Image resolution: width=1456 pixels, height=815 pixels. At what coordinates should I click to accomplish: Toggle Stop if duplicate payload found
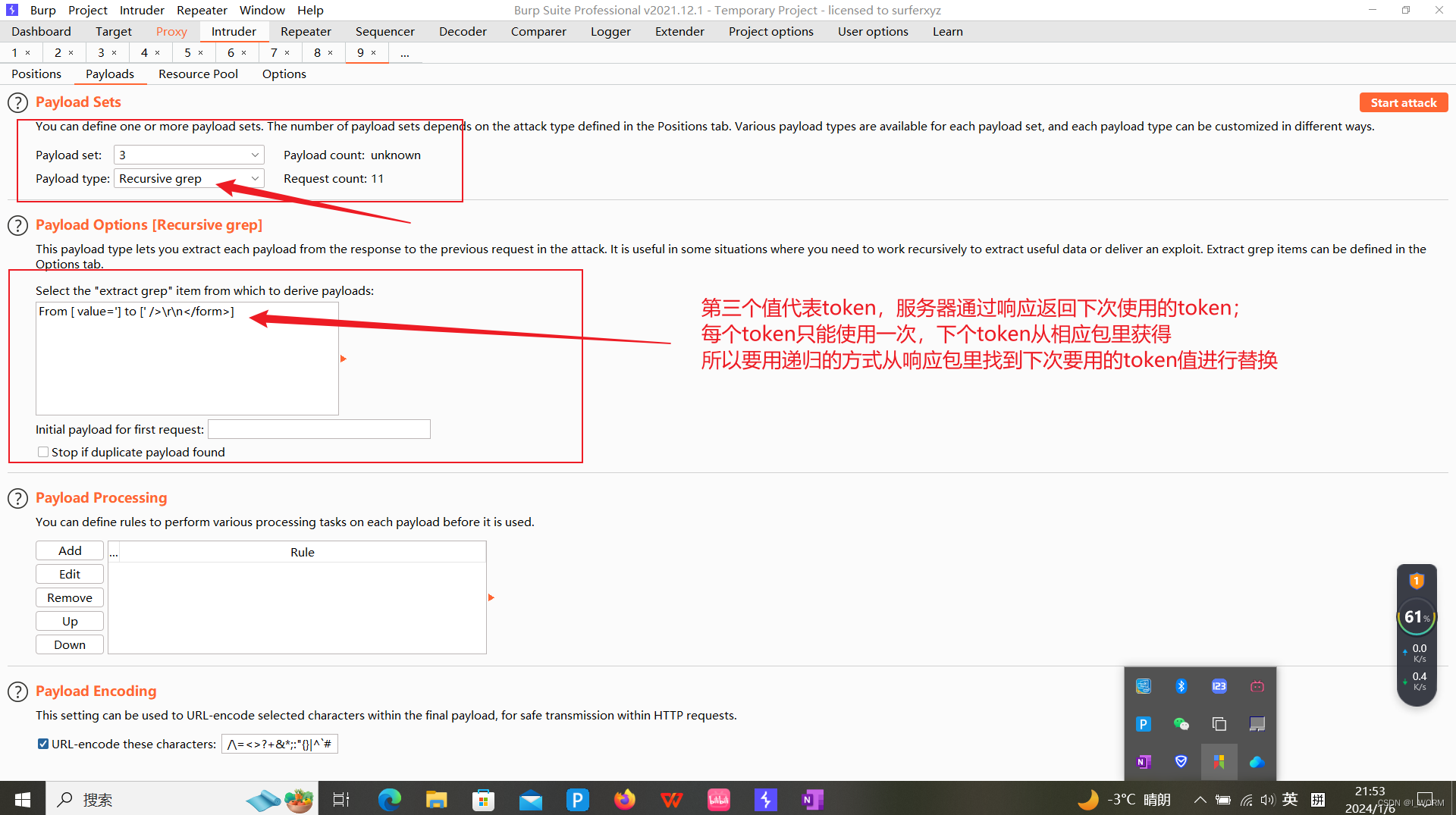43,452
